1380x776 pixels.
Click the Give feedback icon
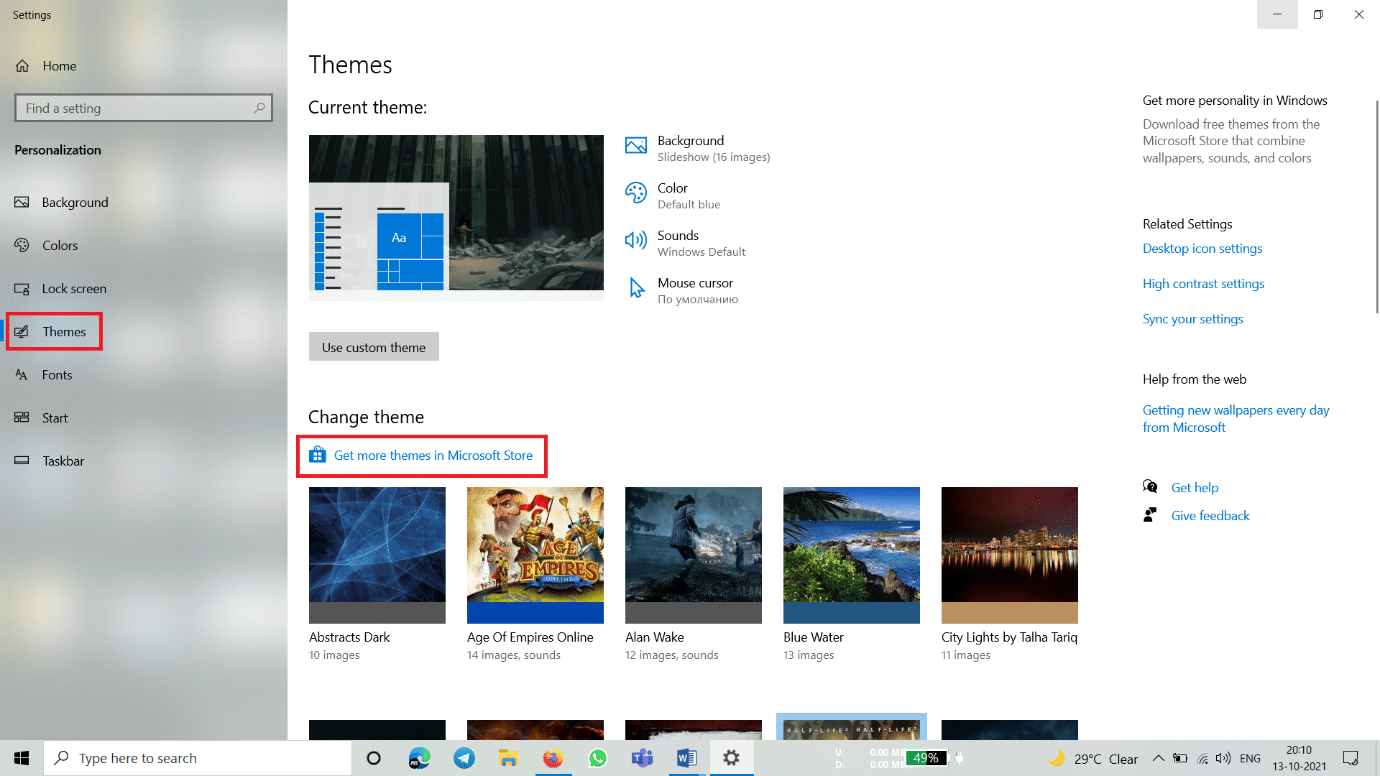click(x=1151, y=515)
